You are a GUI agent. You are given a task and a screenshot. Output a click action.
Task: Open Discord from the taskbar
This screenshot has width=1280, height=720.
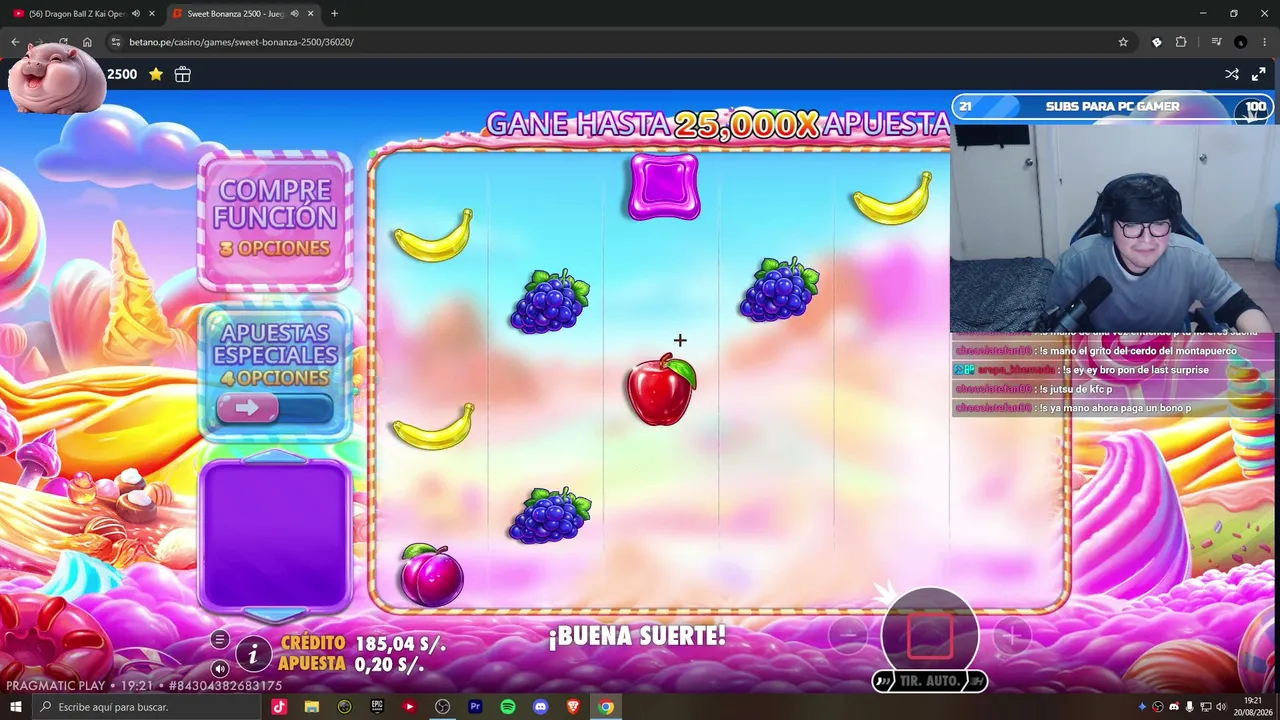pos(541,707)
